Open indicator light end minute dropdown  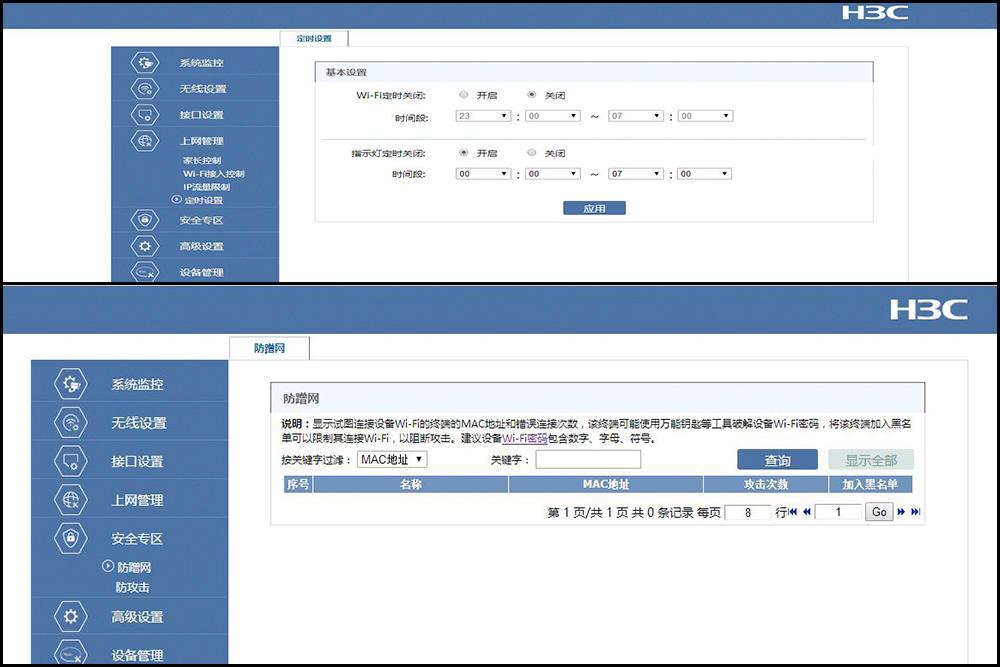pyautogui.click(x=705, y=173)
